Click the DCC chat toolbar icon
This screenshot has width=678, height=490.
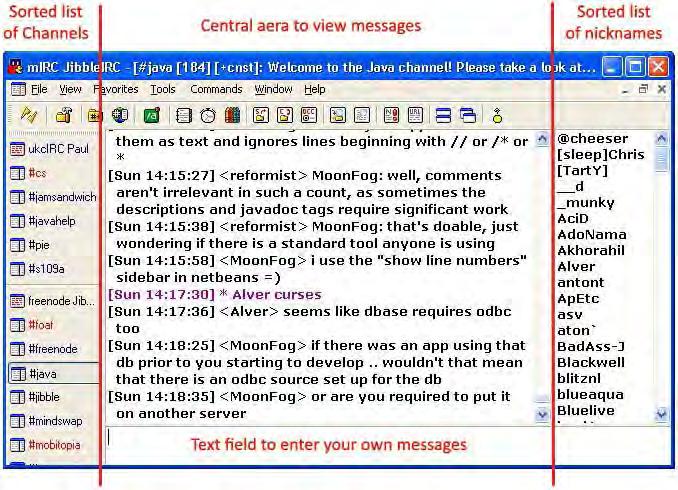tap(285, 115)
